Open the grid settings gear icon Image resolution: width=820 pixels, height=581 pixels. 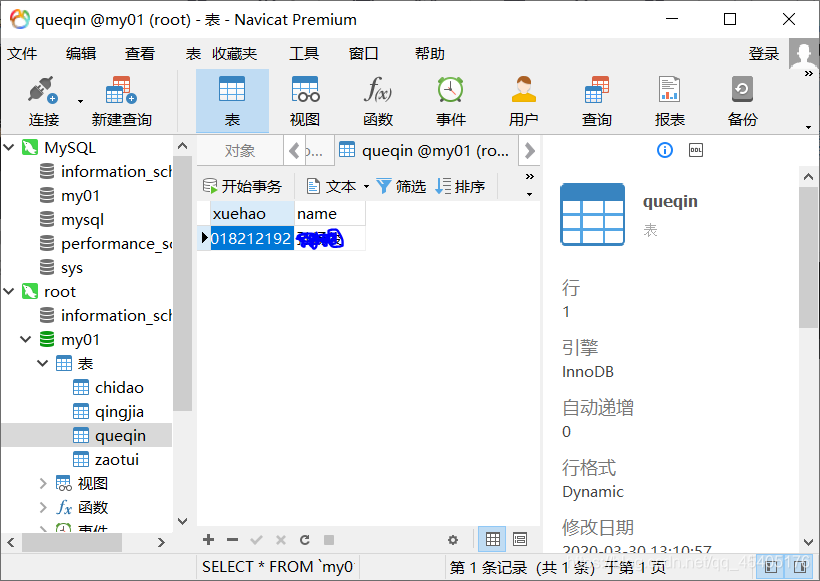453,540
